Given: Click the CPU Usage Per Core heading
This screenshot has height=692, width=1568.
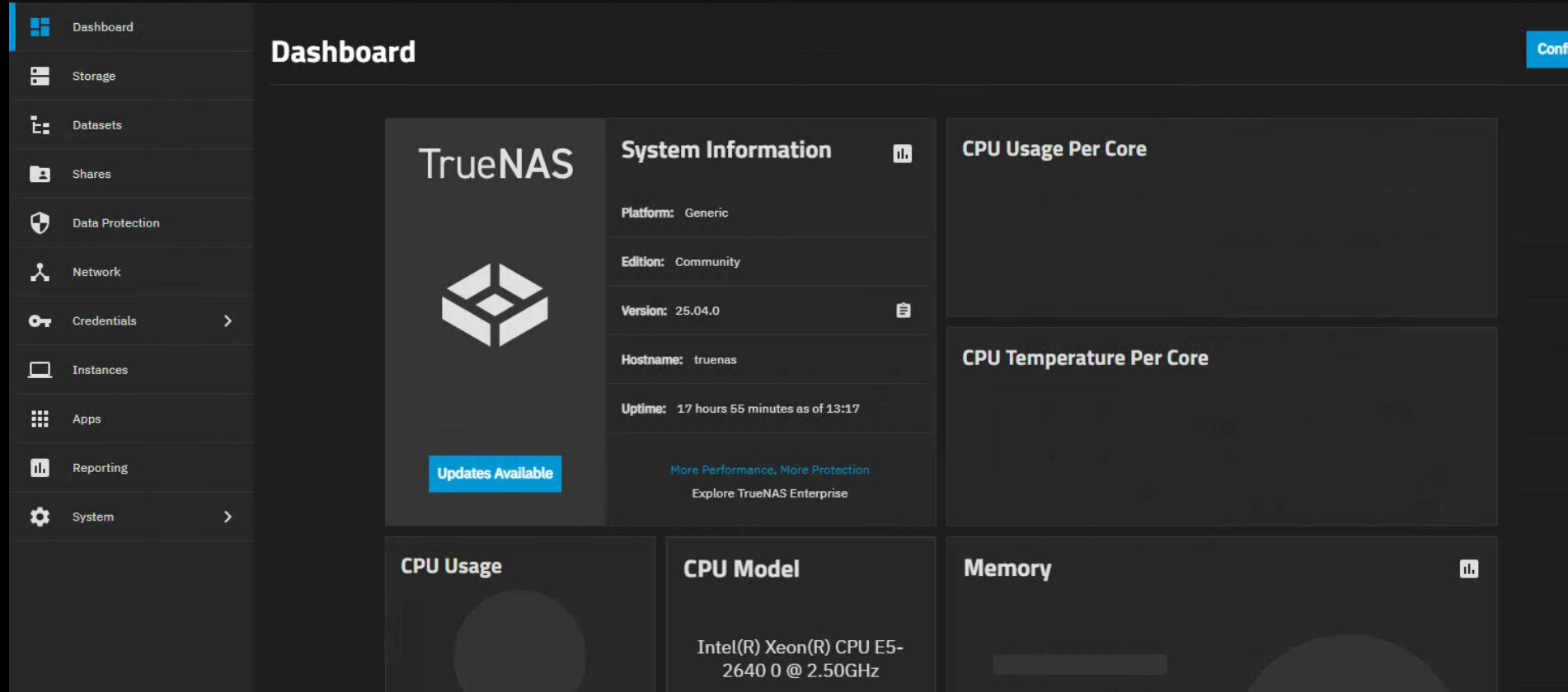Looking at the screenshot, I should (x=1054, y=149).
